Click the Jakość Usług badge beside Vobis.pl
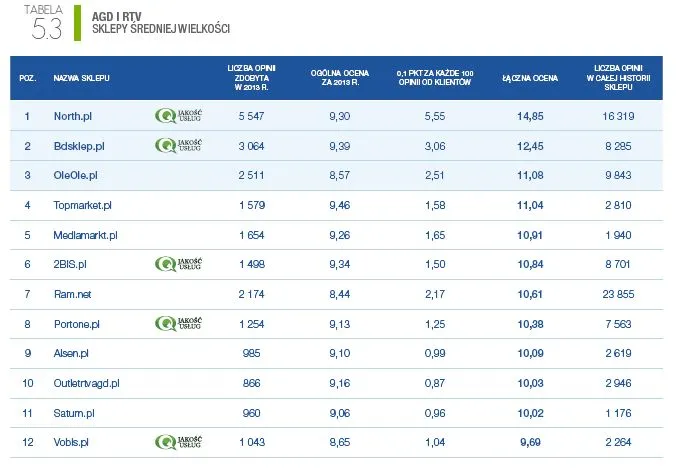Image resolution: width=676 pixels, height=476 pixels. click(x=180, y=441)
